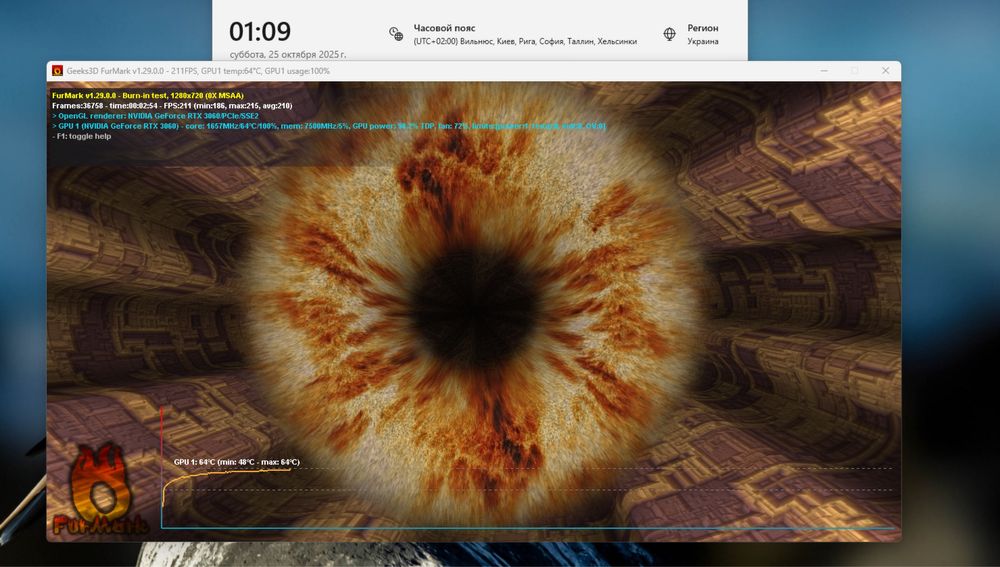1000x567 pixels.
Task: Click the time zone value UTC+02:00 Вильнюс, Киев
Action: pos(525,41)
